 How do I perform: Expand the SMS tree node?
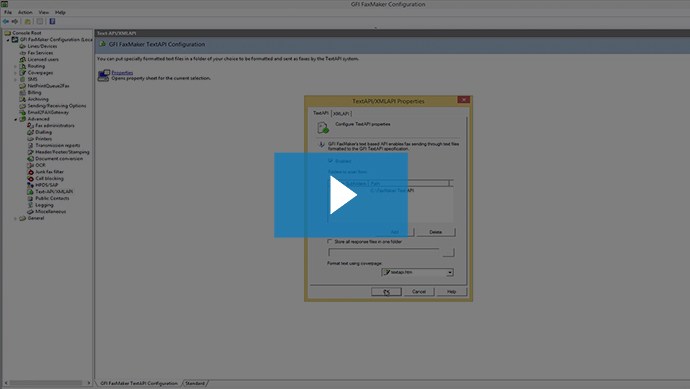[15, 79]
